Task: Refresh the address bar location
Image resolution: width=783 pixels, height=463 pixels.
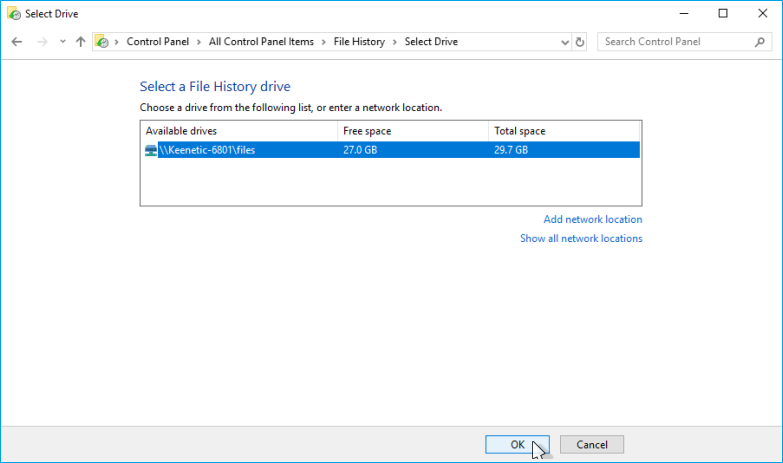Action: coord(581,42)
